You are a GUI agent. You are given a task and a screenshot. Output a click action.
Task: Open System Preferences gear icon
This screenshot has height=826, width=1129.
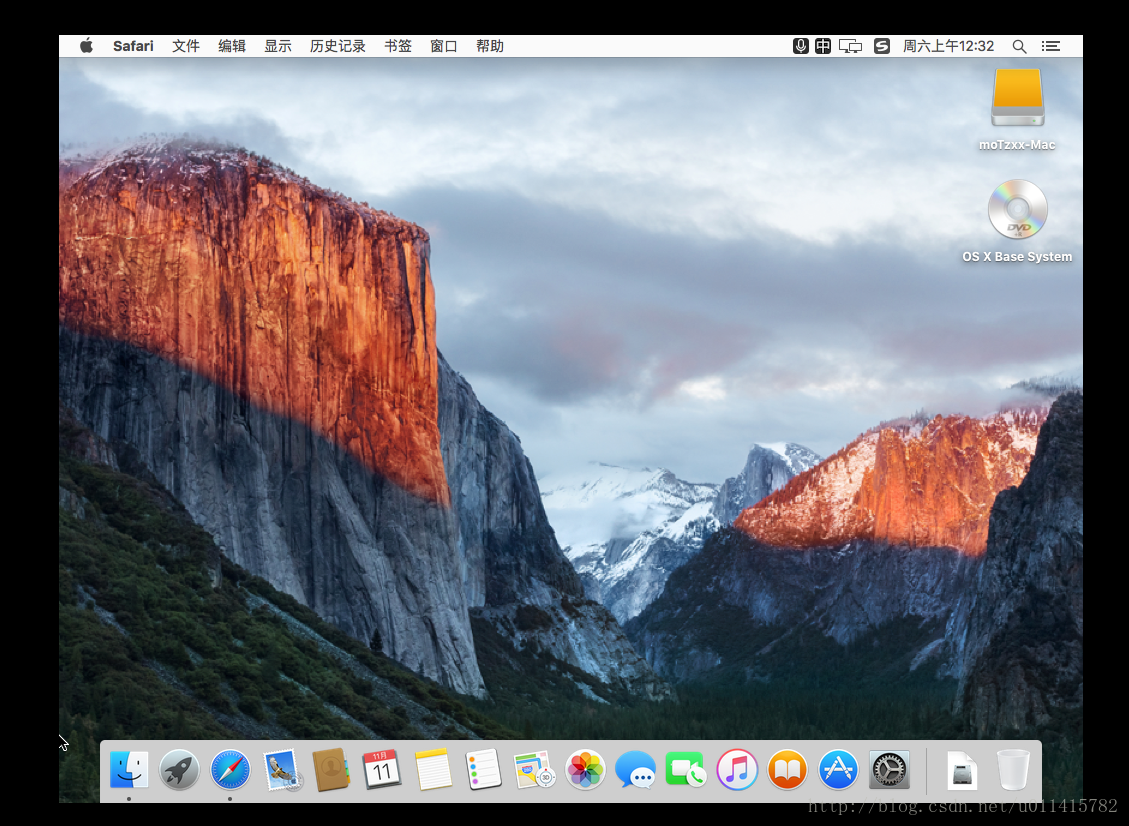pyautogui.click(x=889, y=770)
